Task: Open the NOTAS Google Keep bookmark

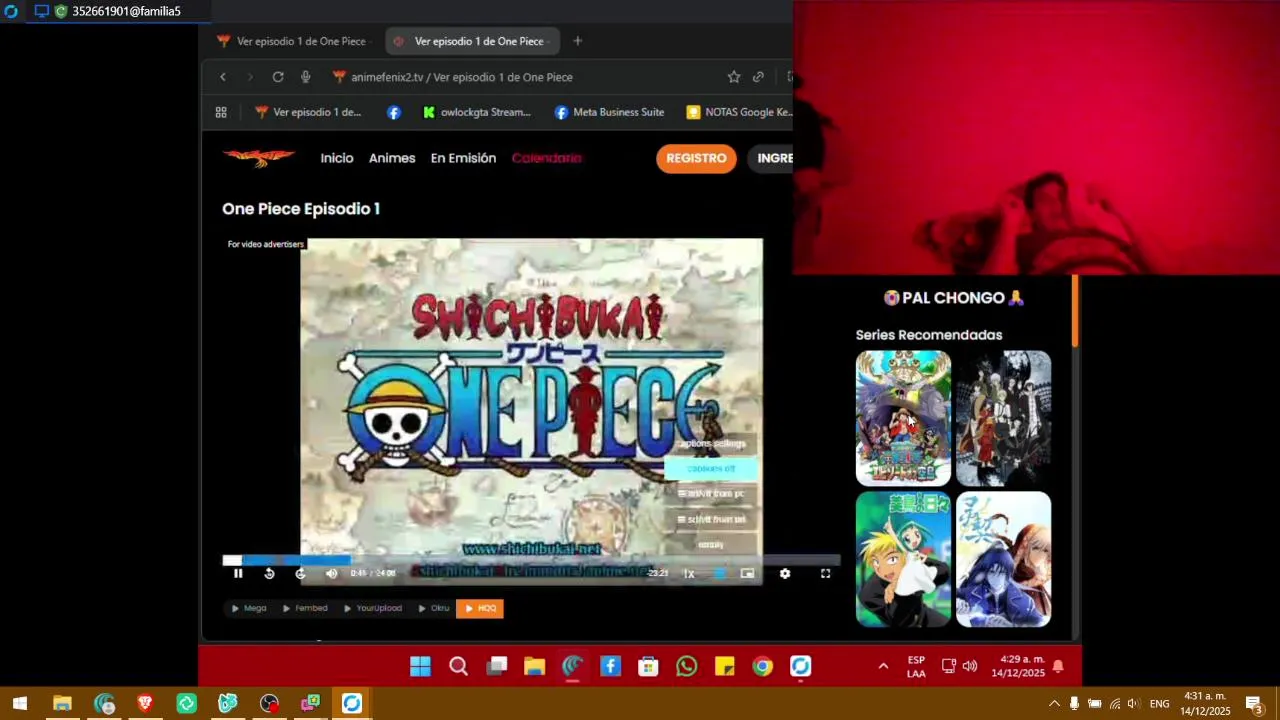Action: (739, 112)
